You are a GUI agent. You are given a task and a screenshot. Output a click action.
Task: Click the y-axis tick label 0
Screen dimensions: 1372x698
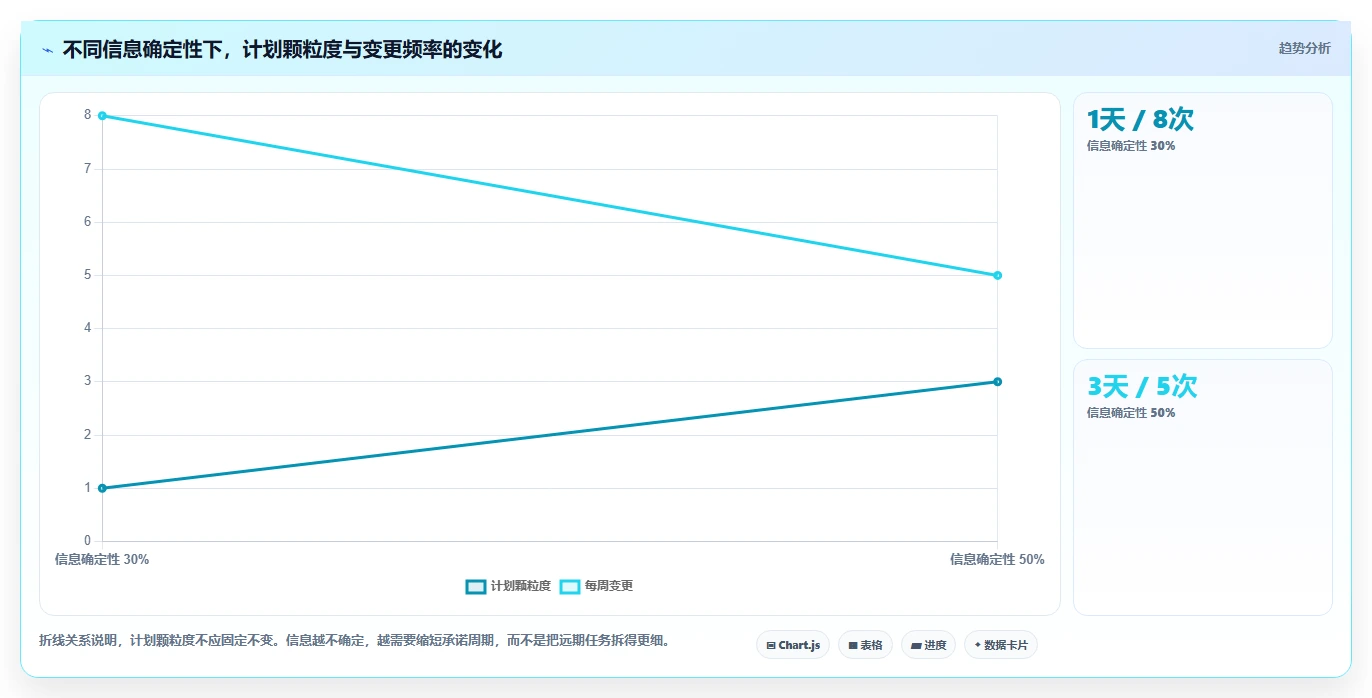coord(88,541)
